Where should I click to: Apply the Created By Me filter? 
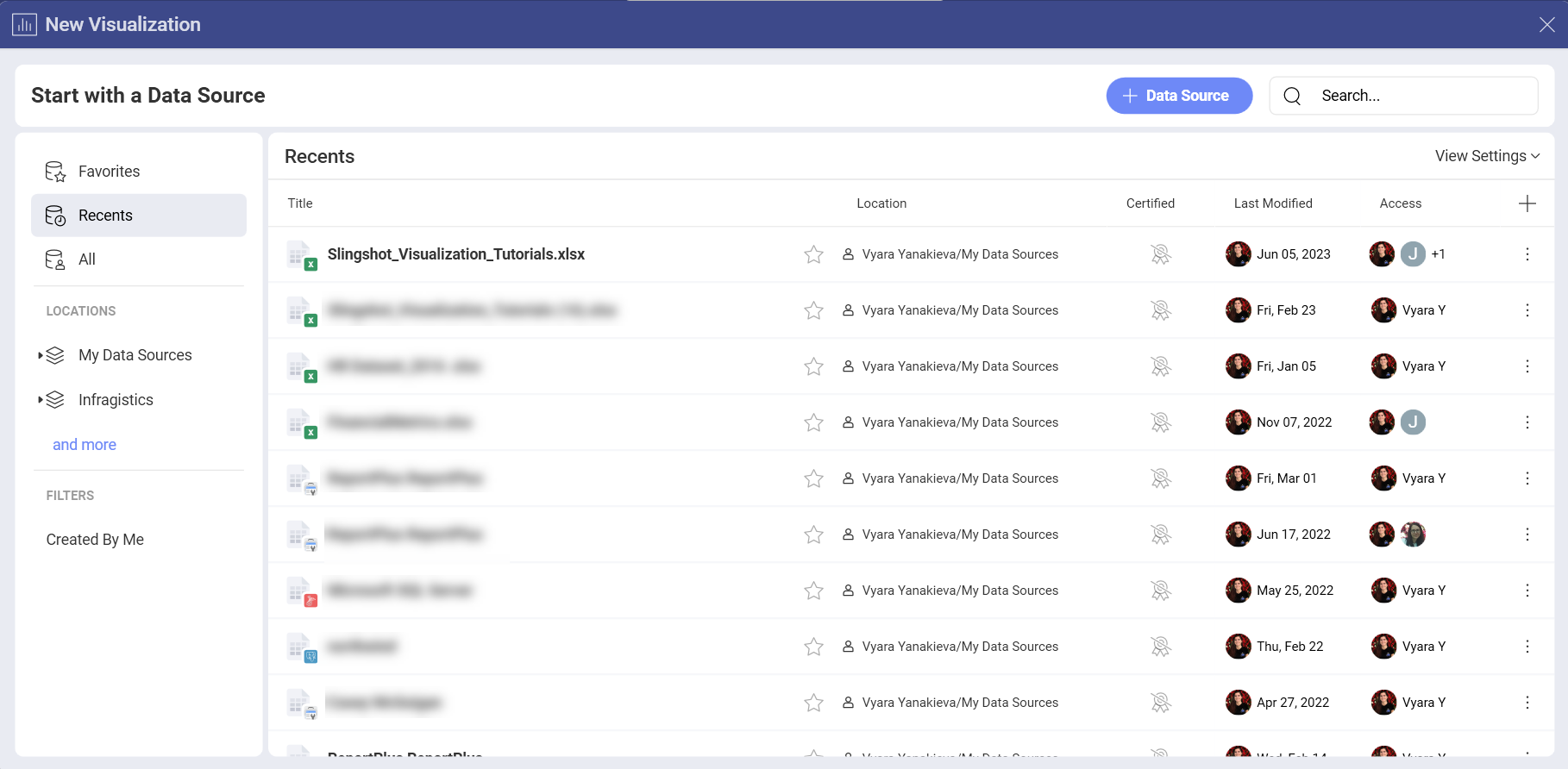pyautogui.click(x=95, y=540)
